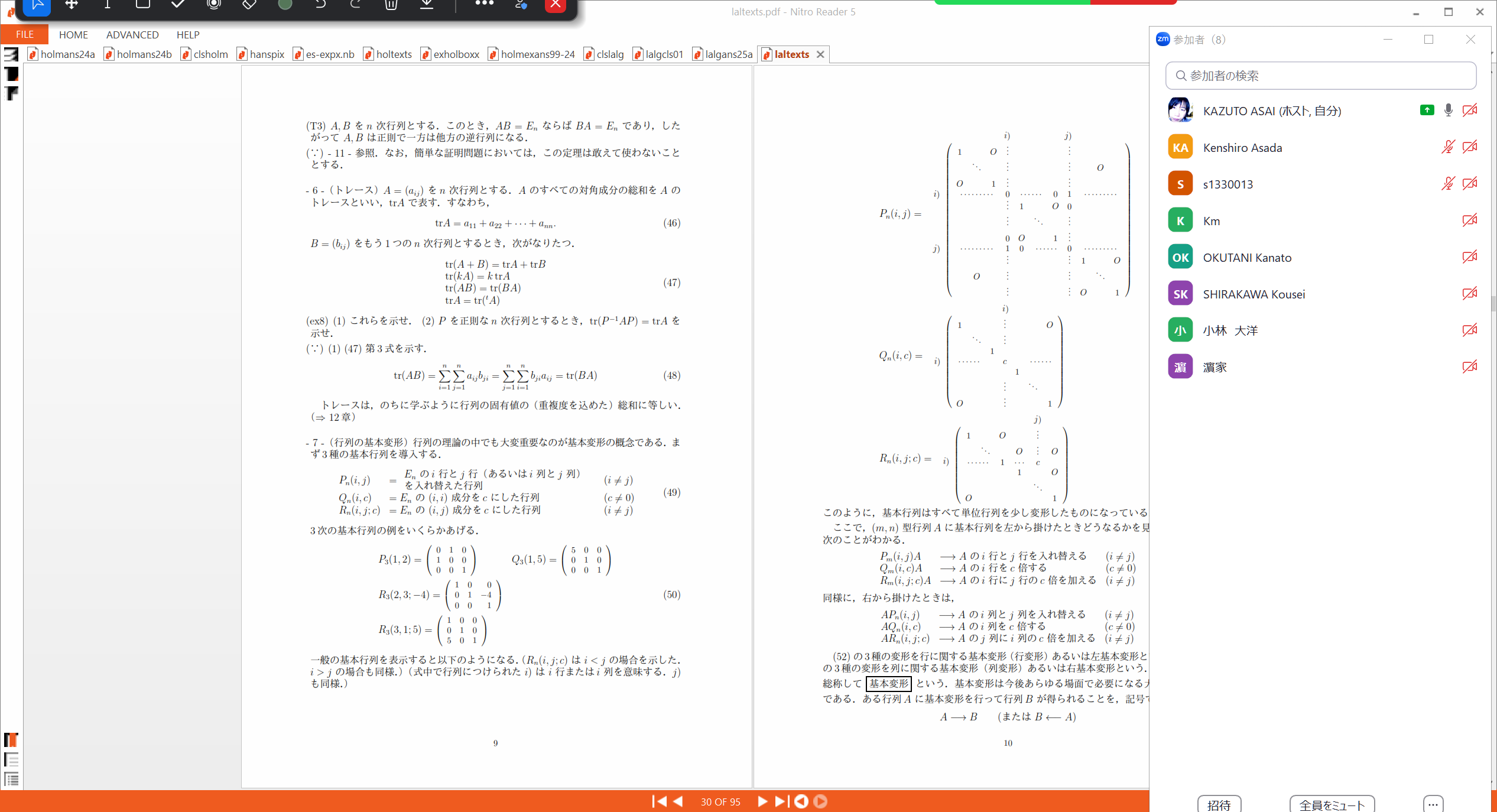The width and height of the screenshot is (1497, 812).
Task: Activate the spotlight tool
Action: tap(214, 5)
